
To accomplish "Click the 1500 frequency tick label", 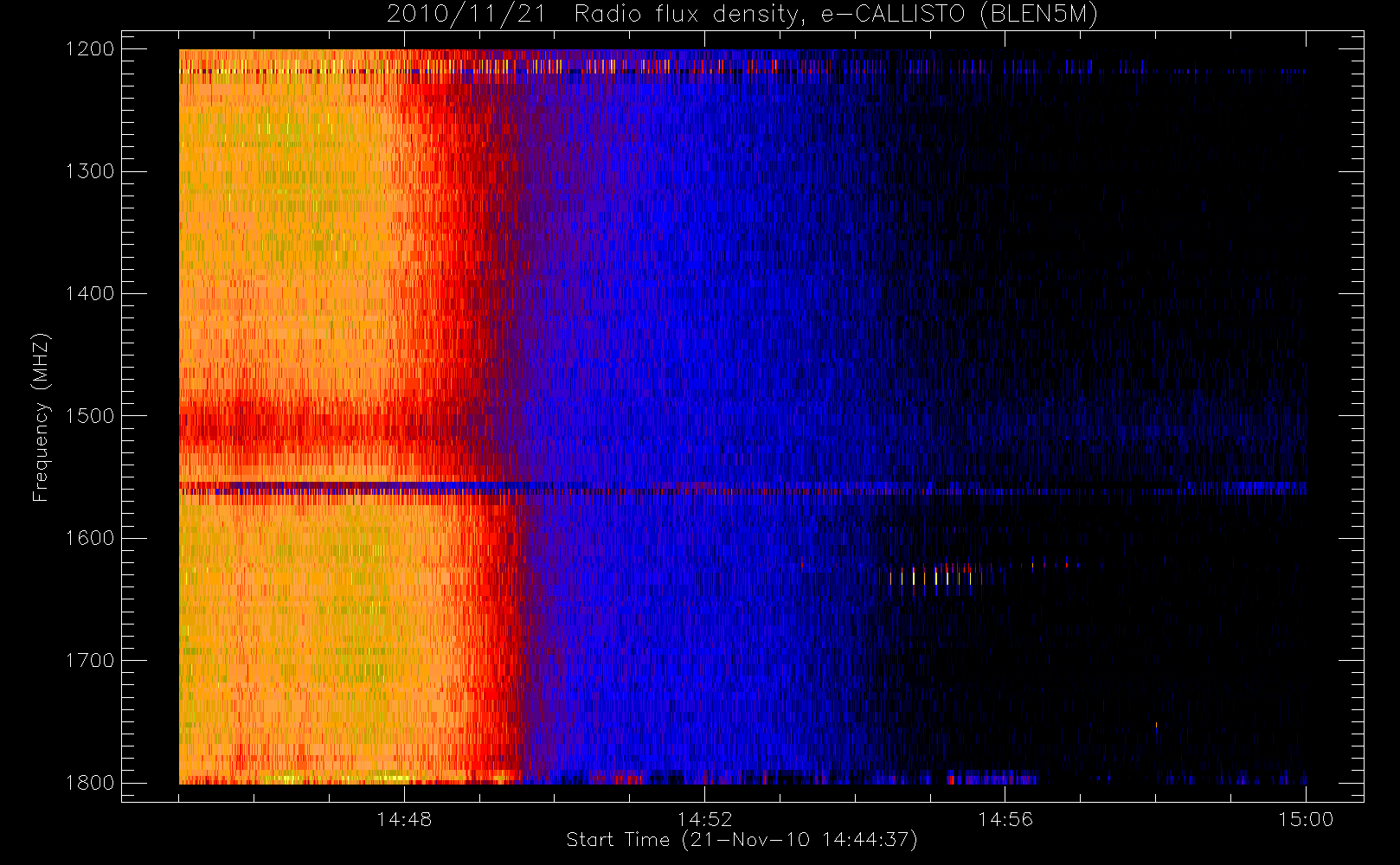I will point(90,416).
